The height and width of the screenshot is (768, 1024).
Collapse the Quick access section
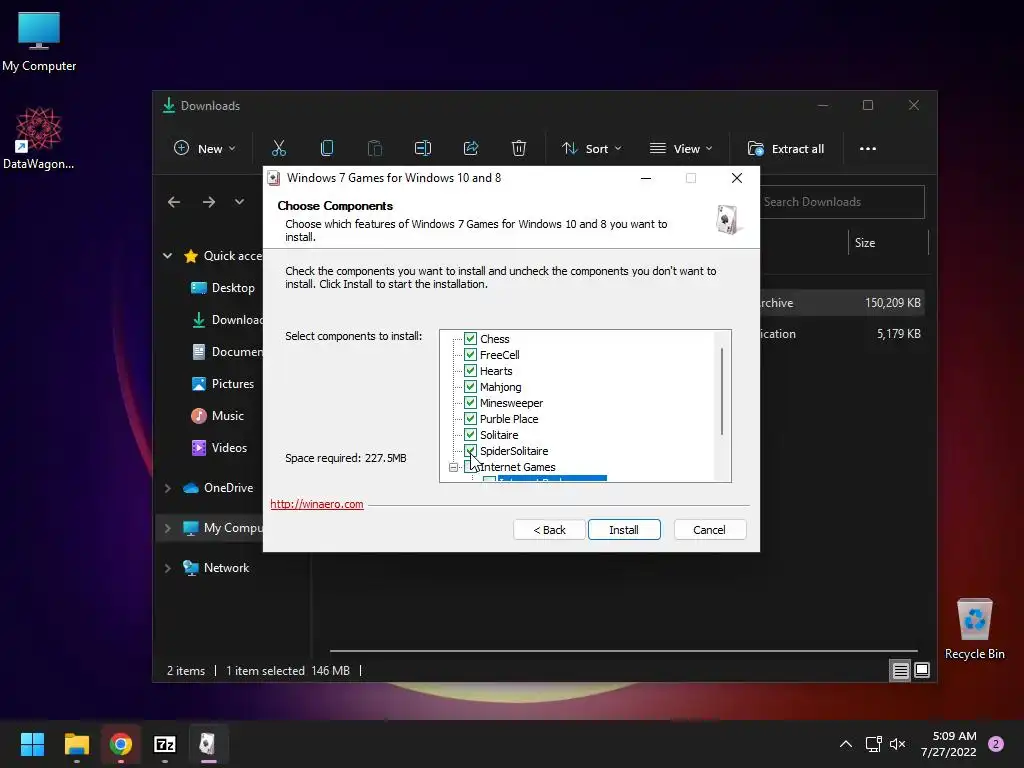click(168, 256)
